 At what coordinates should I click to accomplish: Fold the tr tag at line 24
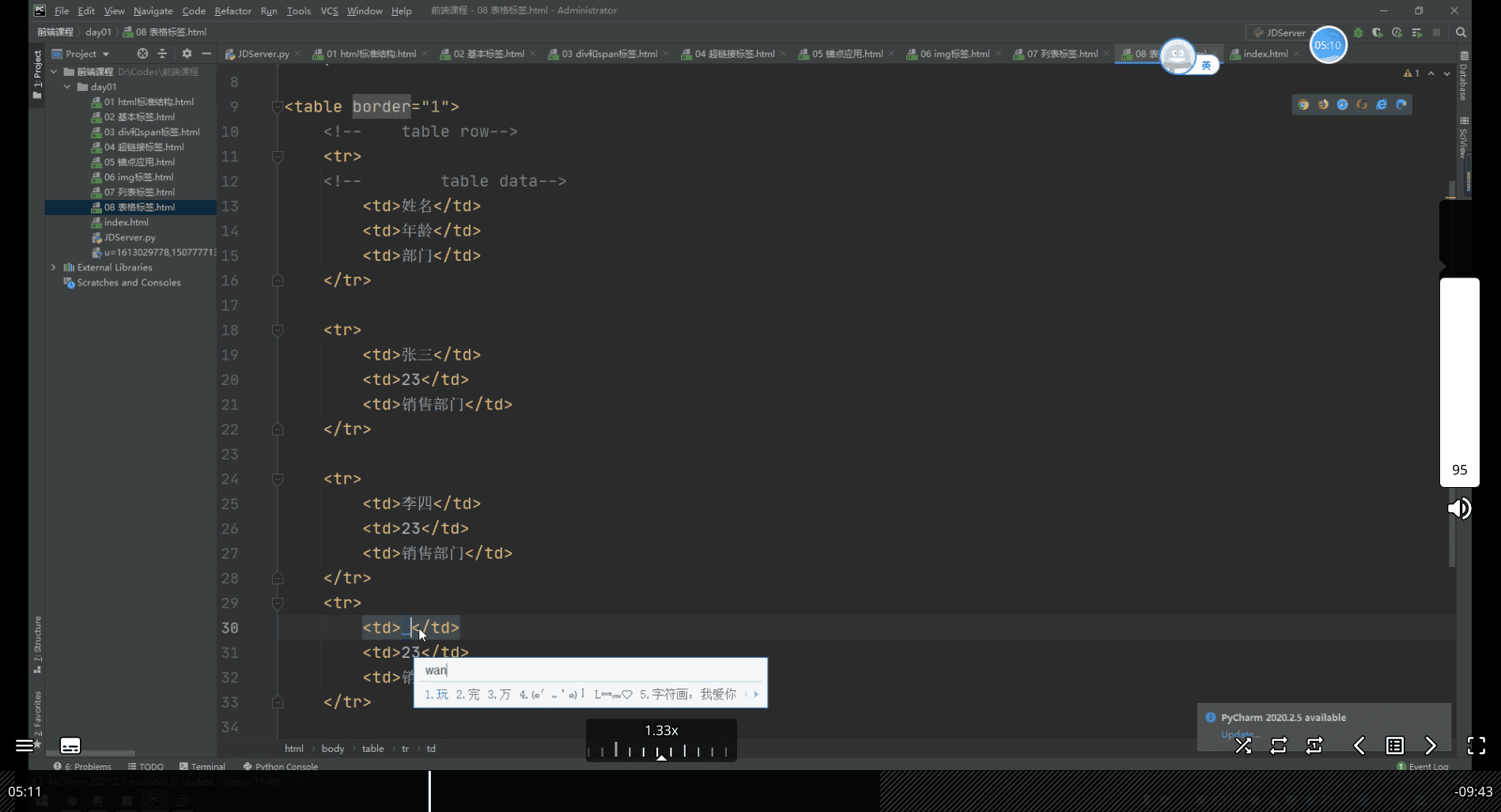(x=278, y=479)
